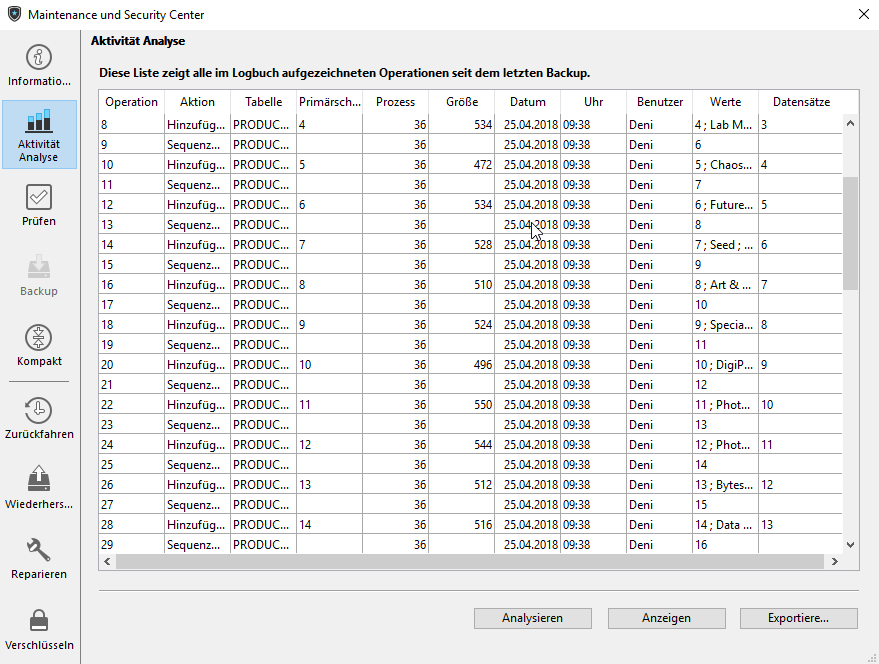Screen dimensions: 879x664
Task: Open the Reparieren repair tool
Action: click(x=39, y=558)
